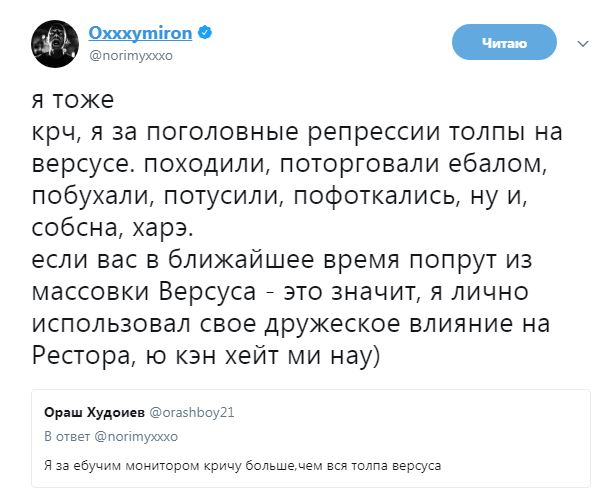Open the quoted tweet text about монитором
The height and width of the screenshot is (494, 601).
point(242,465)
